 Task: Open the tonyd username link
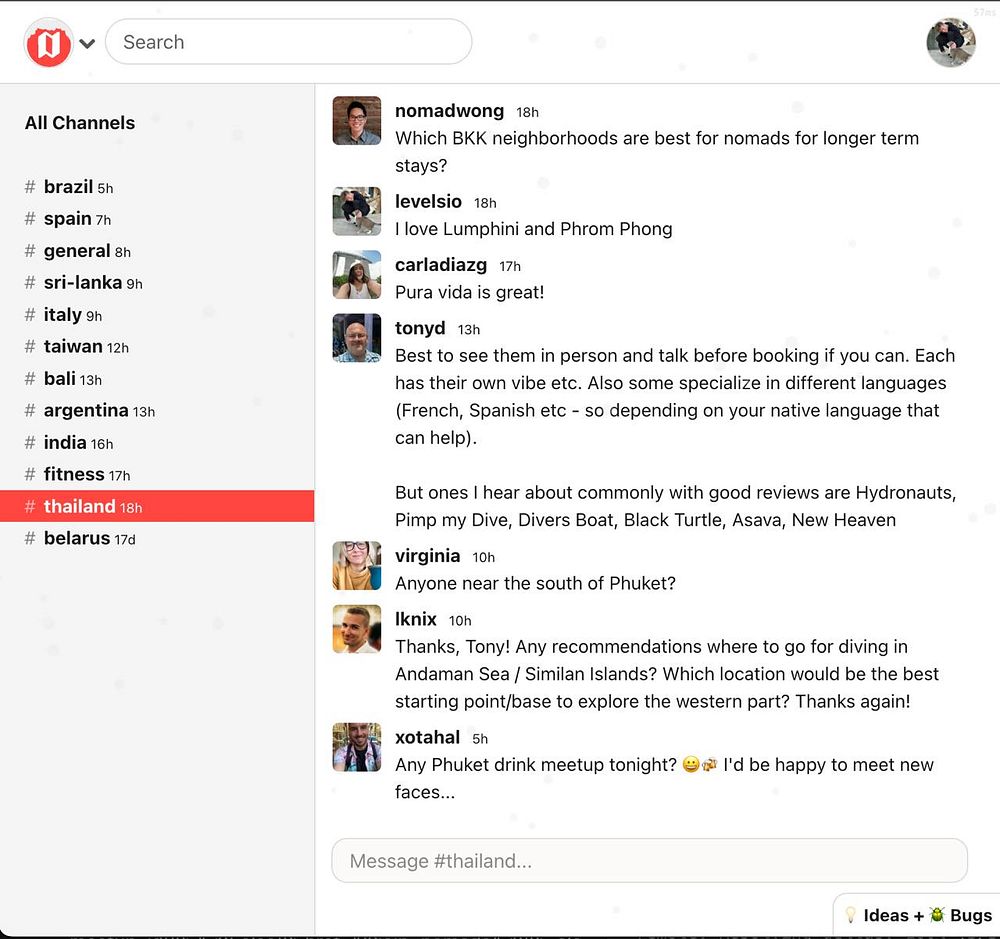(420, 328)
